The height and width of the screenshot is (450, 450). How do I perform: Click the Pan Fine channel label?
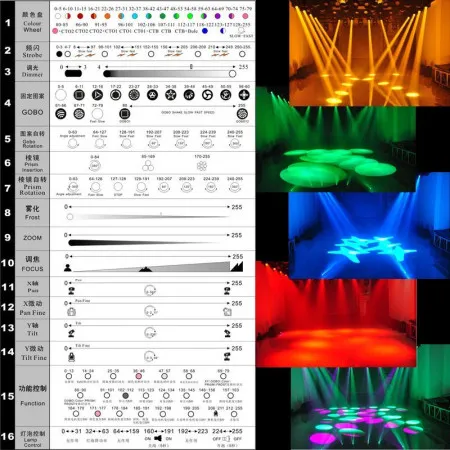click(32, 308)
